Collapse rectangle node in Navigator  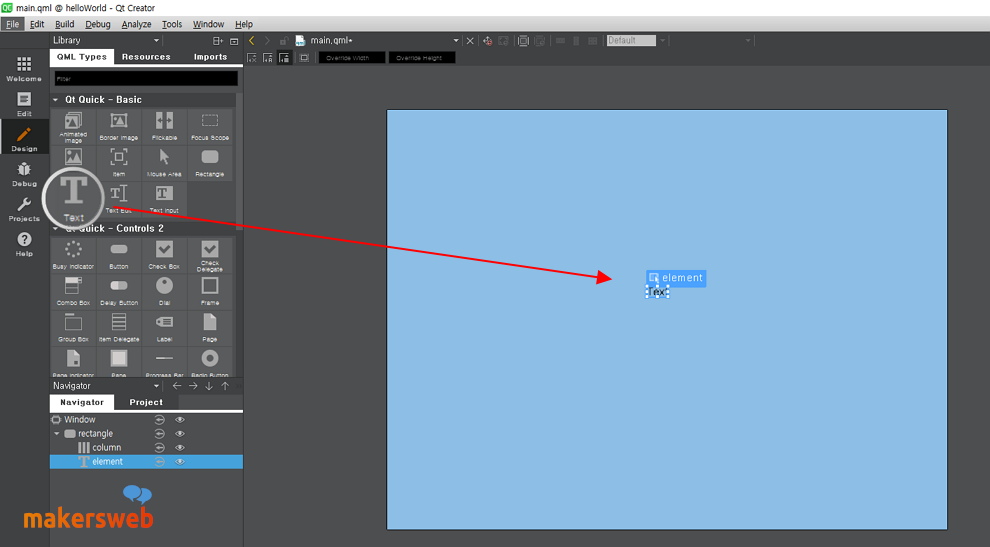coord(57,433)
